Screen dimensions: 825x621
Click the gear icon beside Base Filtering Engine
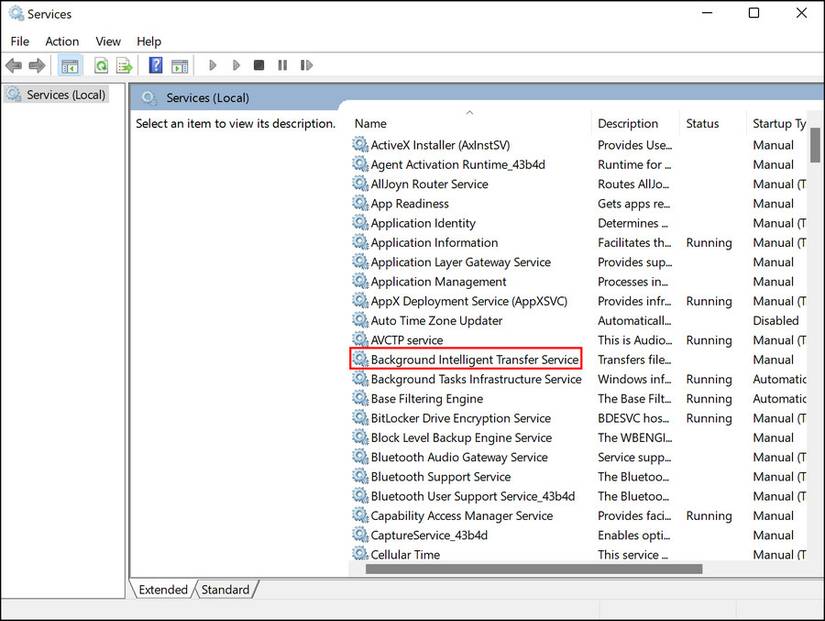(360, 398)
